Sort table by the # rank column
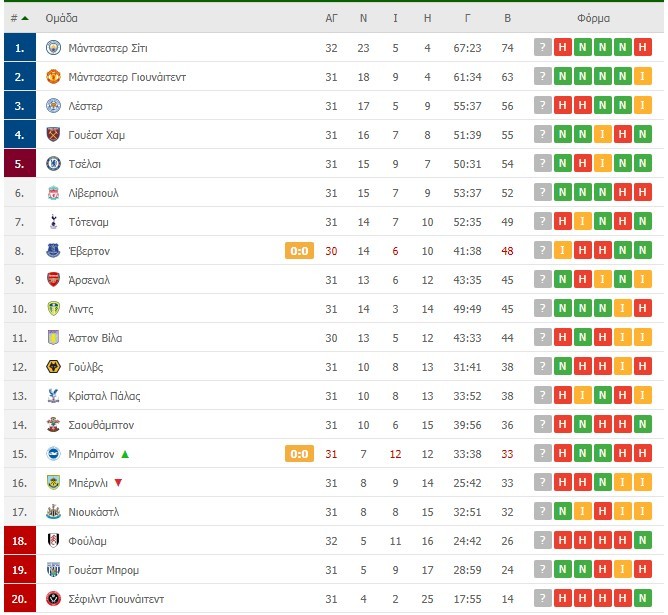 point(19,18)
